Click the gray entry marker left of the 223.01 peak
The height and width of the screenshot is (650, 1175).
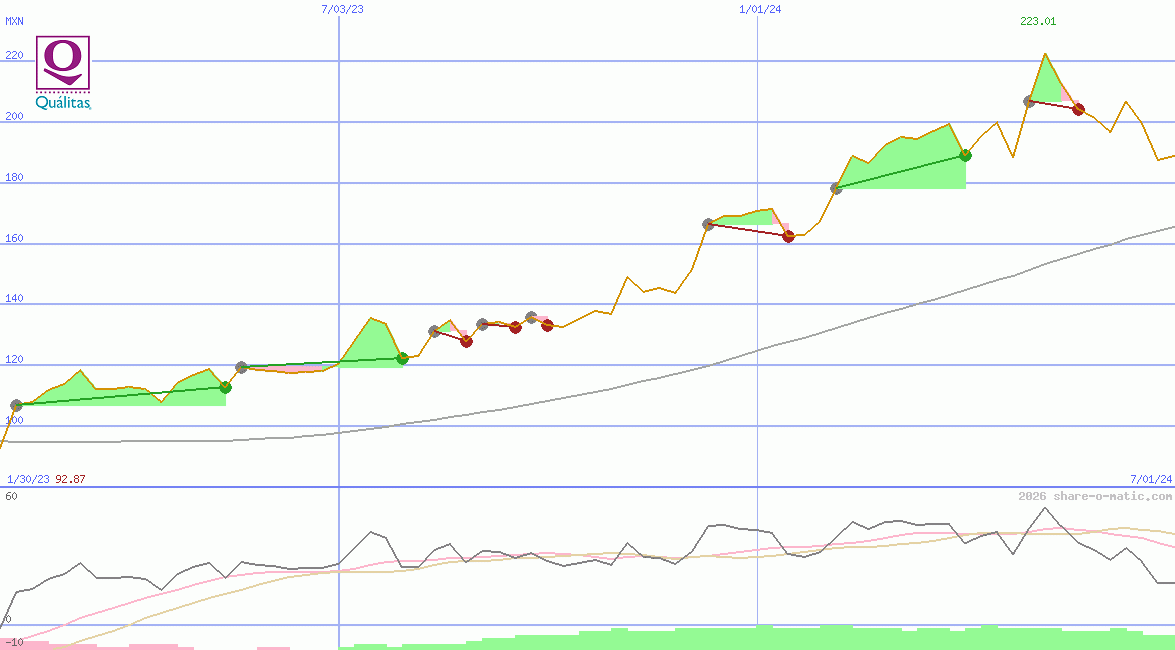click(x=1029, y=101)
